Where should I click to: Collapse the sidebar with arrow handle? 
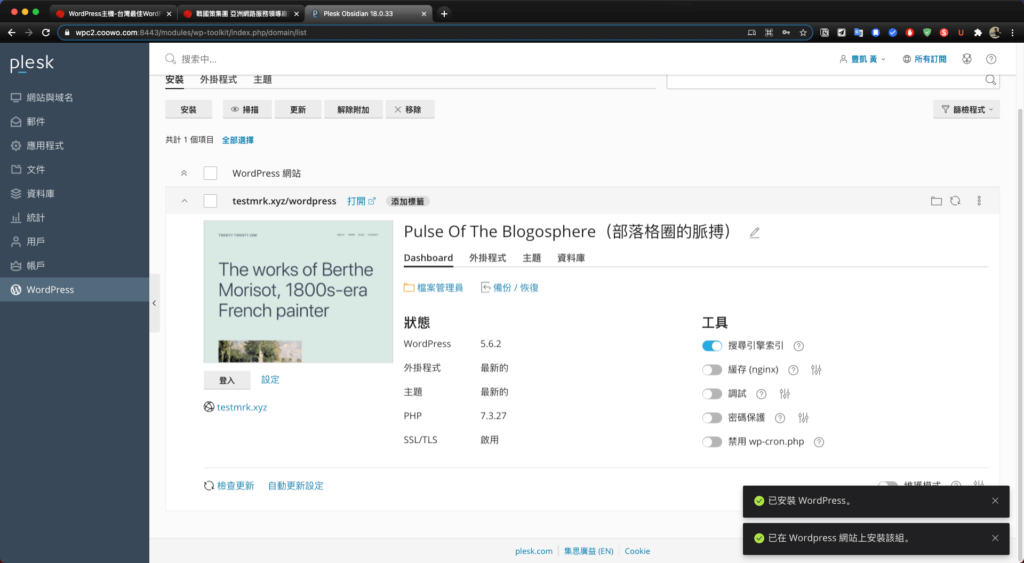(154, 303)
